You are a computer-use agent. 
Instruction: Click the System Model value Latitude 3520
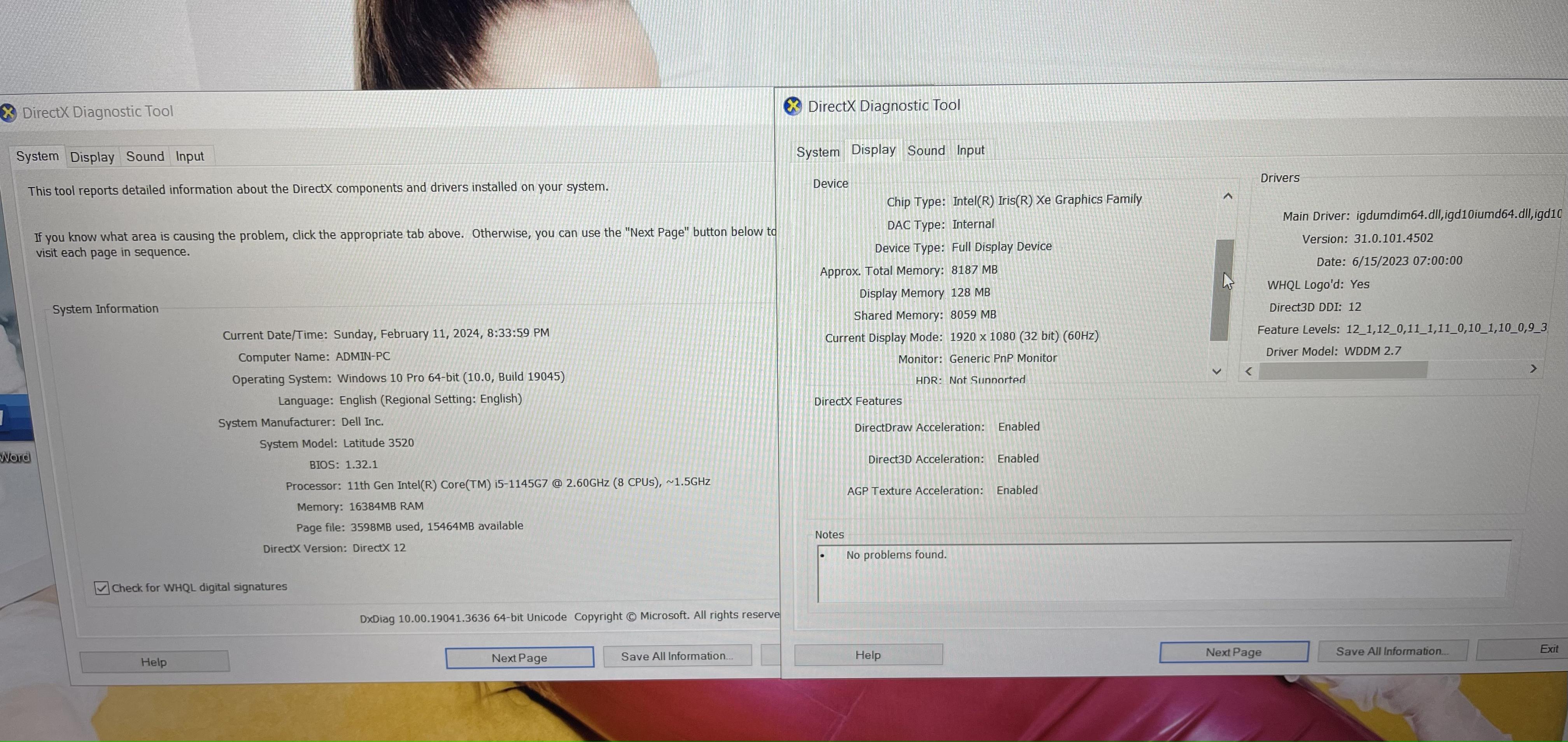[378, 443]
